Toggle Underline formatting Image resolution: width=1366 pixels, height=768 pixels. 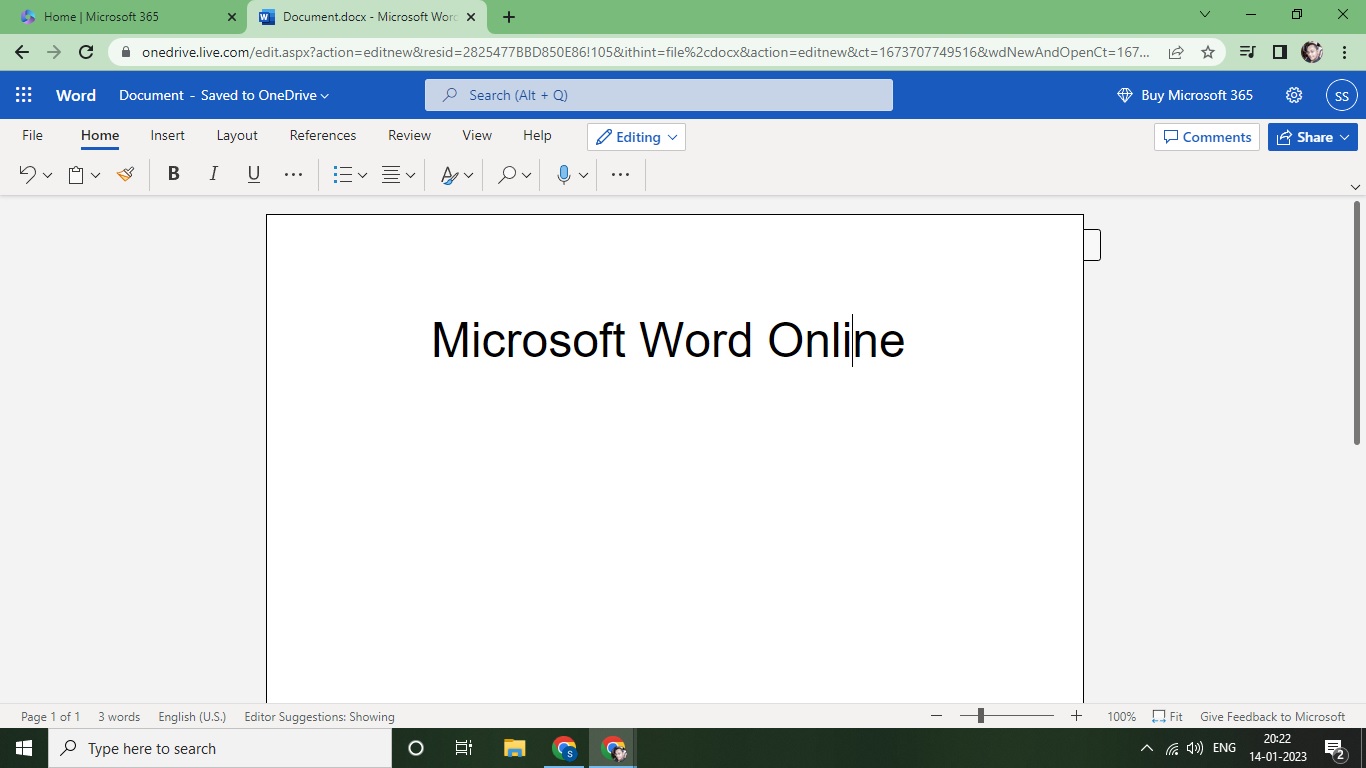[253, 174]
